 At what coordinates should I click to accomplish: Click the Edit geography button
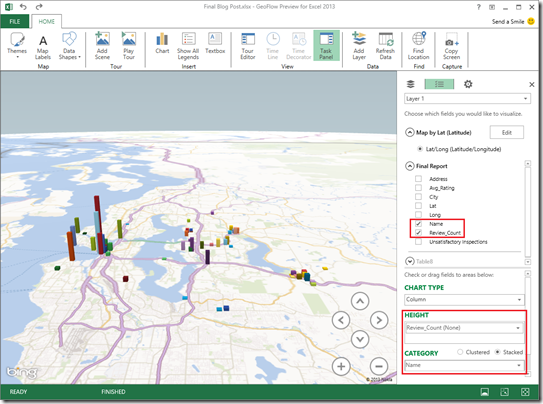pos(507,133)
